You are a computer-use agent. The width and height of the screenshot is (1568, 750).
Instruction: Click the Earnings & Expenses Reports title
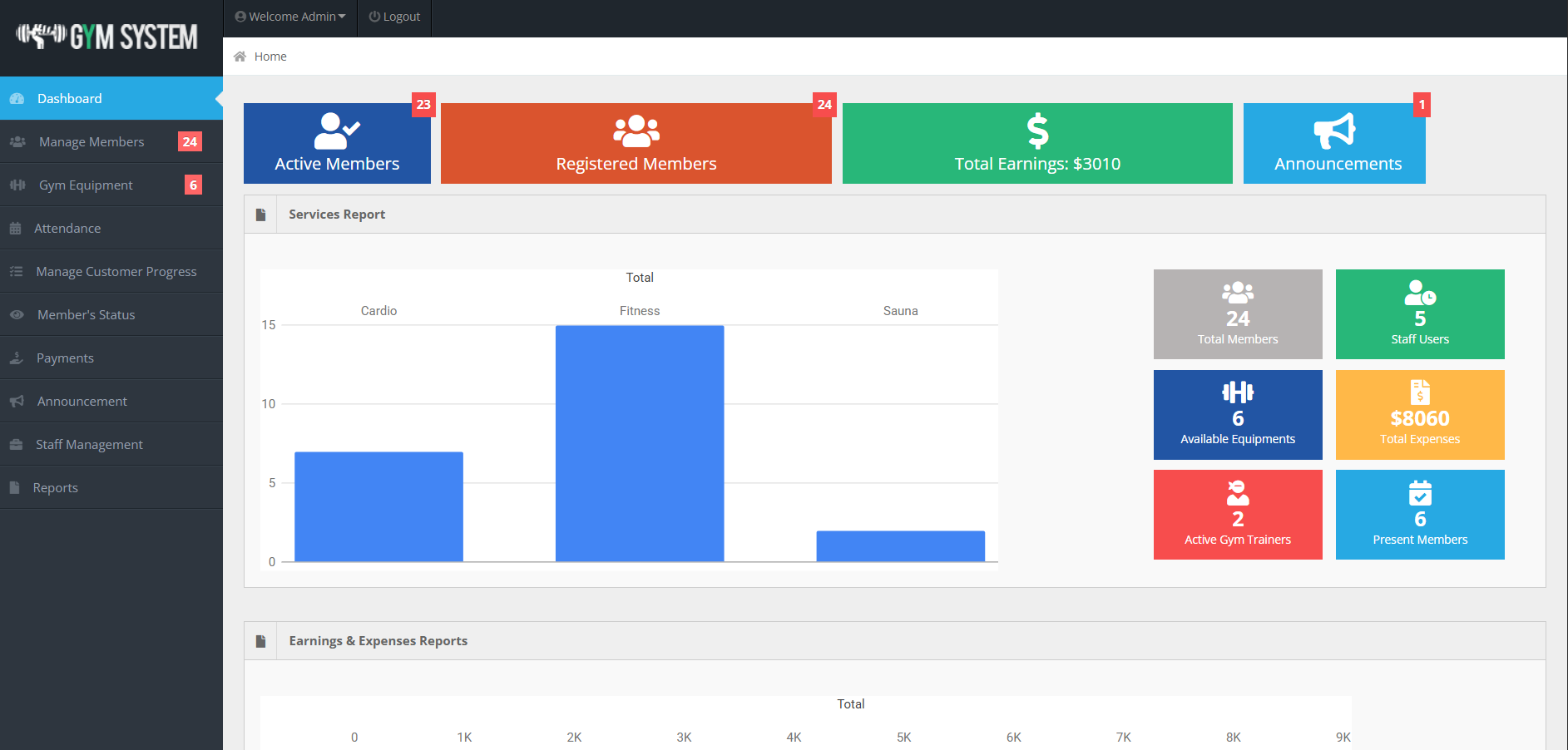click(x=378, y=641)
